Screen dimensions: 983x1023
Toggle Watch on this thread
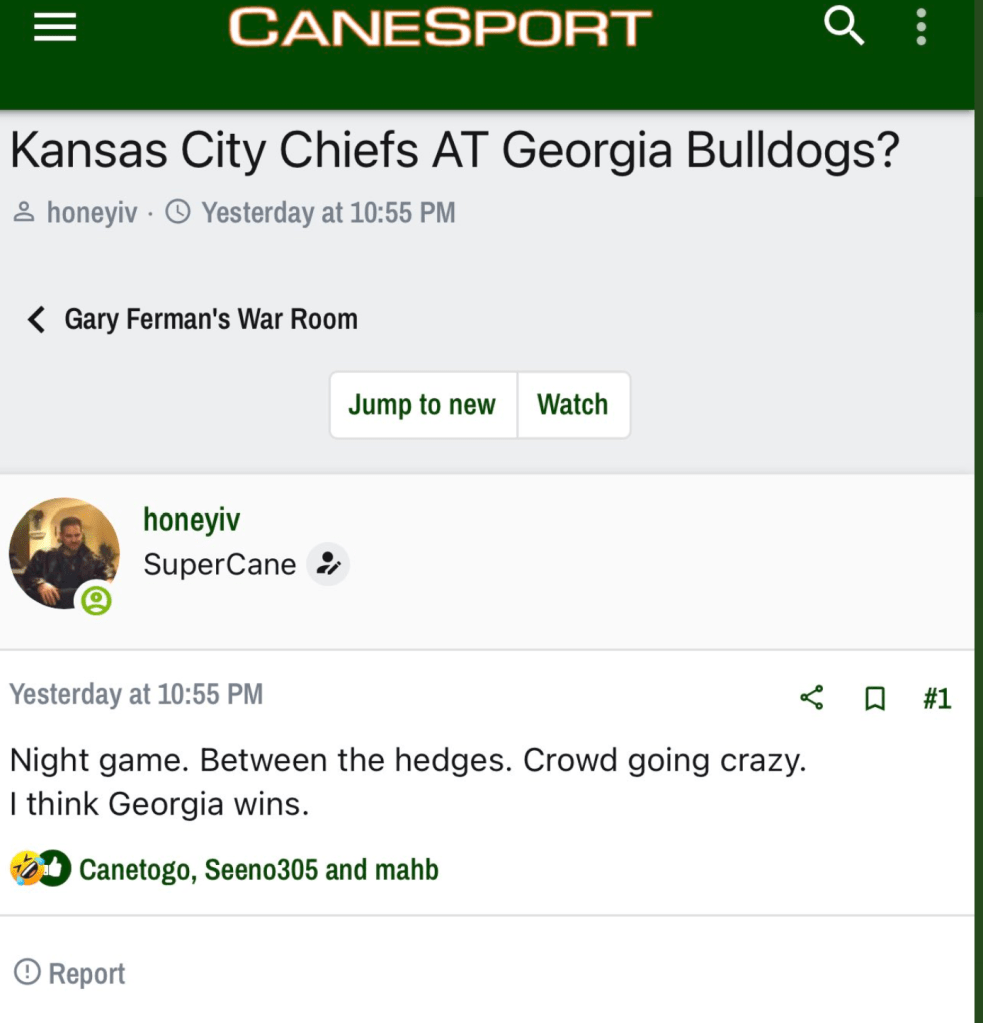pyautogui.click(x=572, y=405)
